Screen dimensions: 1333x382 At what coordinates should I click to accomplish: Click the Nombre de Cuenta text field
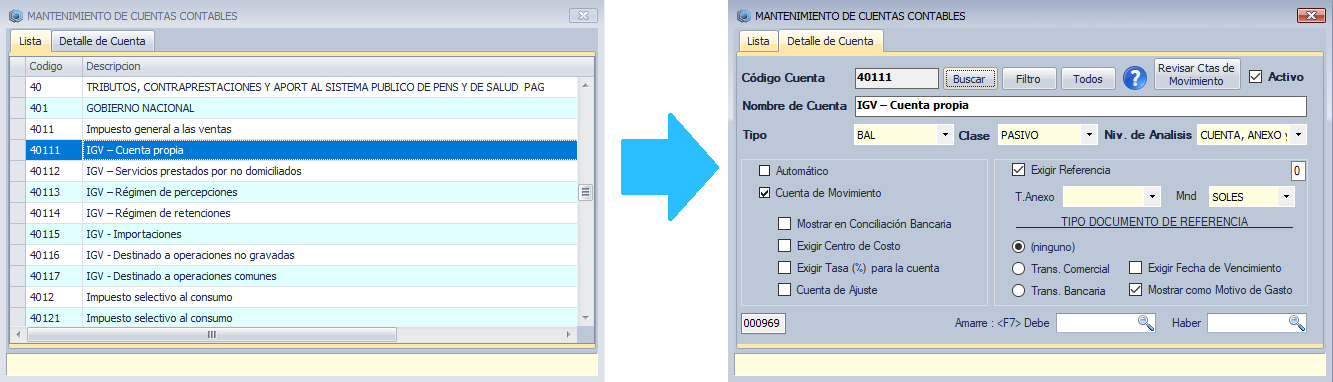[1080, 106]
